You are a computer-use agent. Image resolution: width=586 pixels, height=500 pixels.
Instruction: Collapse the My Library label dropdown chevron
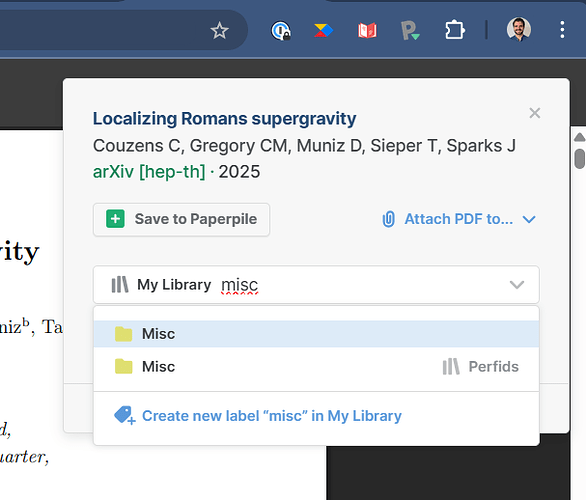click(x=517, y=285)
